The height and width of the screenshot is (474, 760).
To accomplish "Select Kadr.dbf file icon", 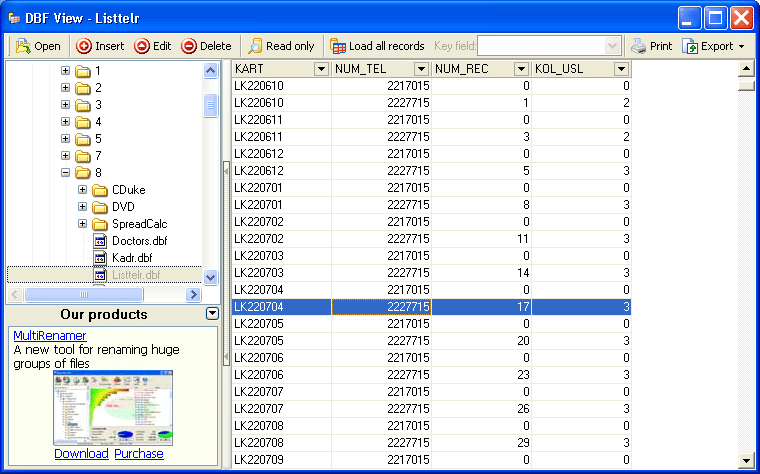I will [100, 258].
